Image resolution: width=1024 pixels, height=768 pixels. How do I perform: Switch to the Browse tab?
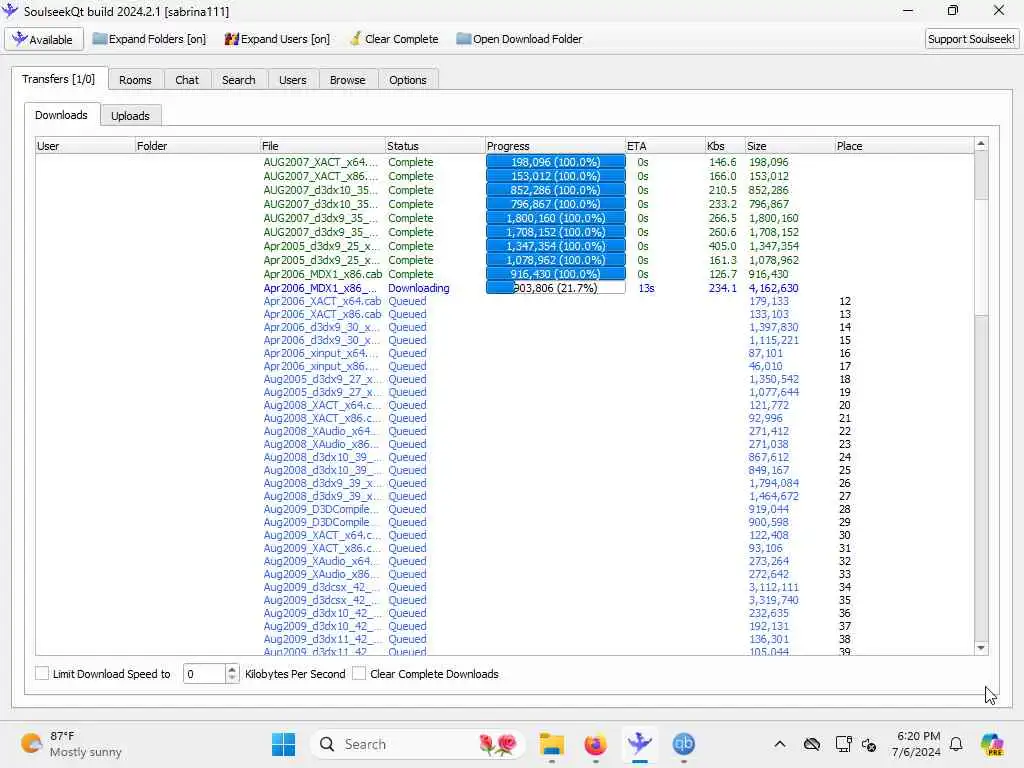[x=347, y=80]
